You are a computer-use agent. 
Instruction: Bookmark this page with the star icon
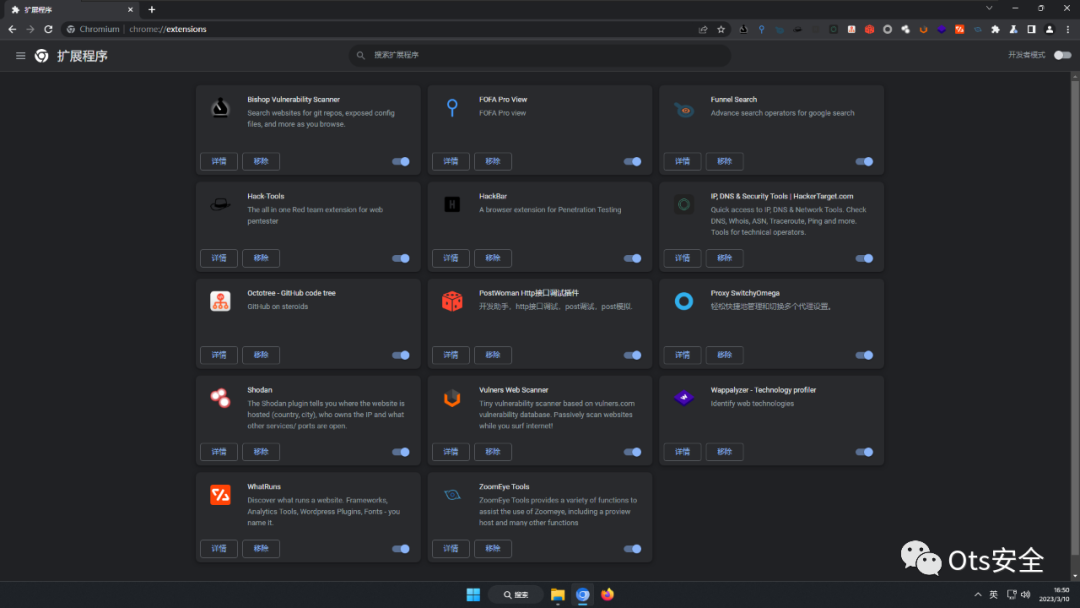(721, 30)
